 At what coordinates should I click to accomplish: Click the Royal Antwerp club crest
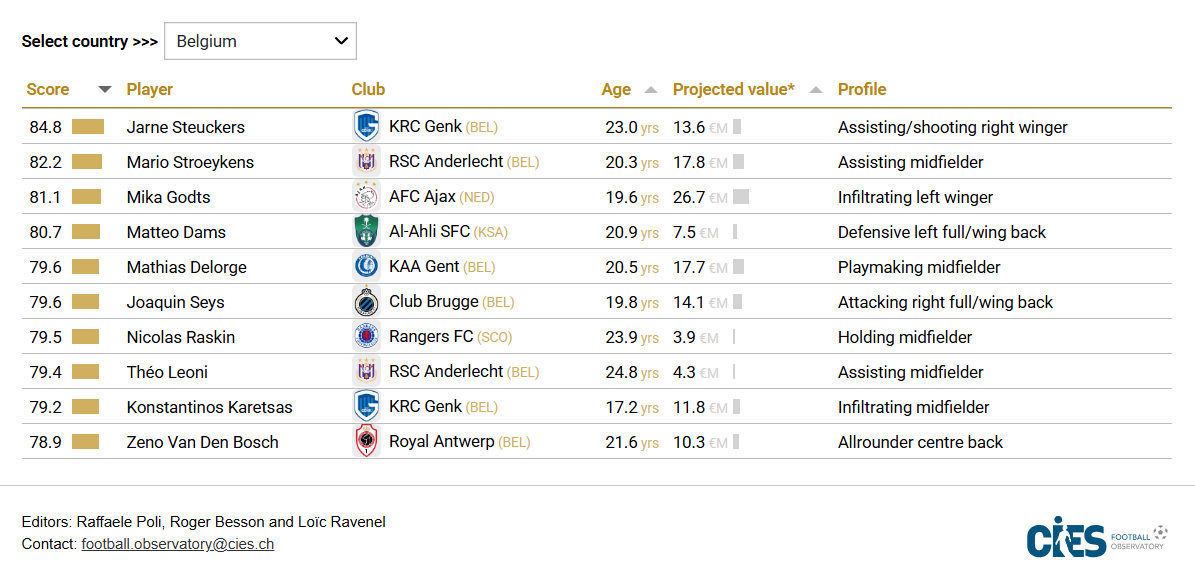tap(367, 442)
